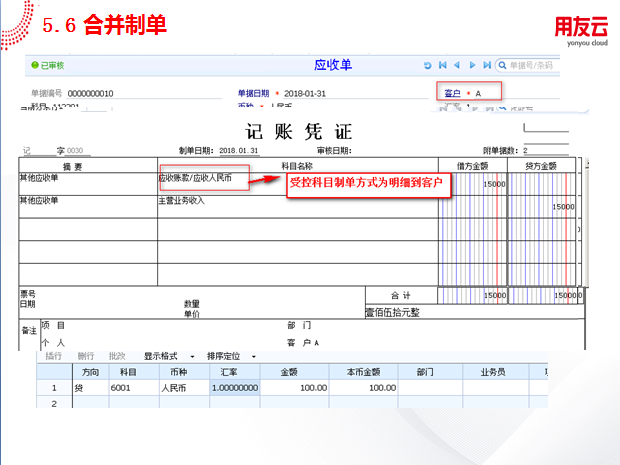Click the 合计 label in the voucher

tap(401, 295)
